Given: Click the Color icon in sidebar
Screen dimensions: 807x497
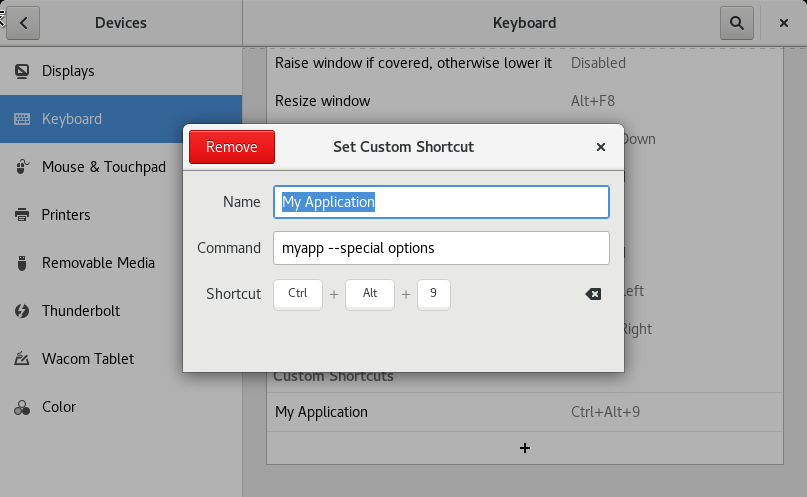Looking at the screenshot, I should 22,407.
